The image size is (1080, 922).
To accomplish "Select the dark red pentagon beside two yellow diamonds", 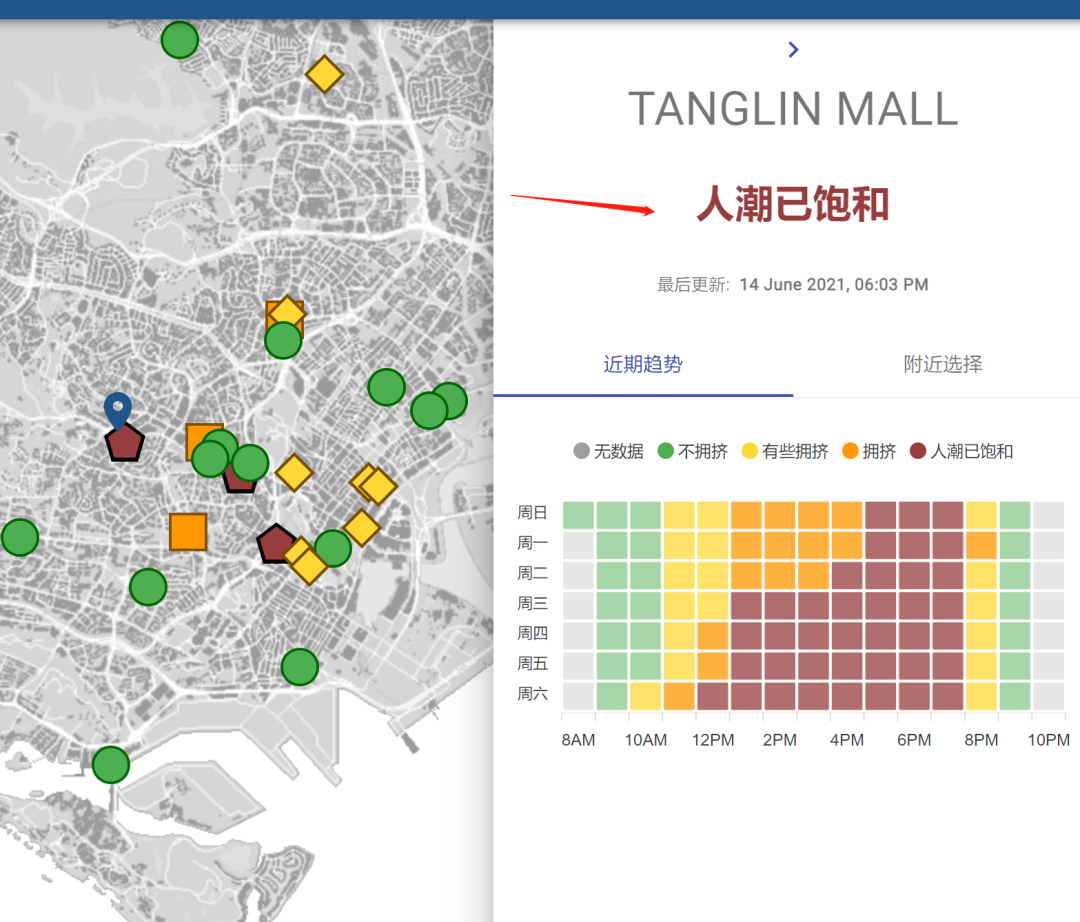I will click(275, 544).
